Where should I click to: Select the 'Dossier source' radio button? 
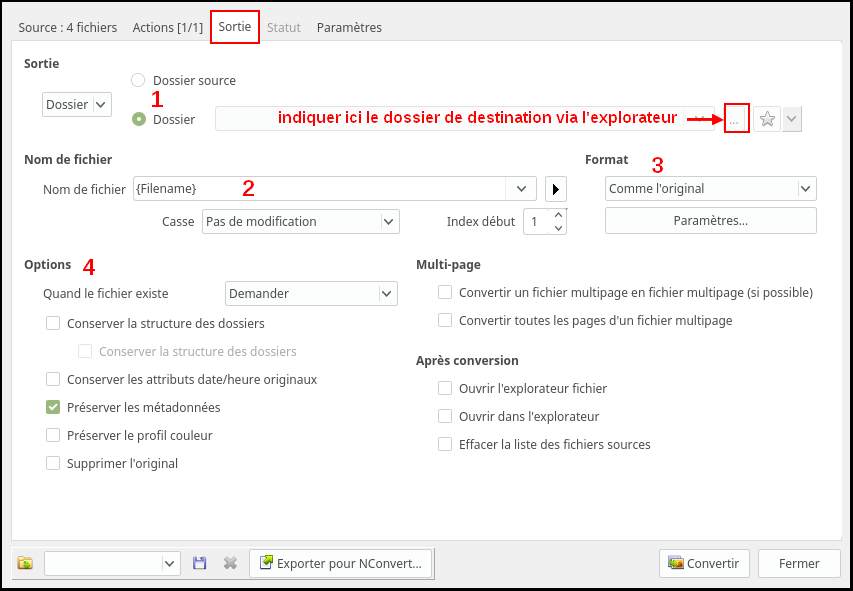click(x=139, y=80)
